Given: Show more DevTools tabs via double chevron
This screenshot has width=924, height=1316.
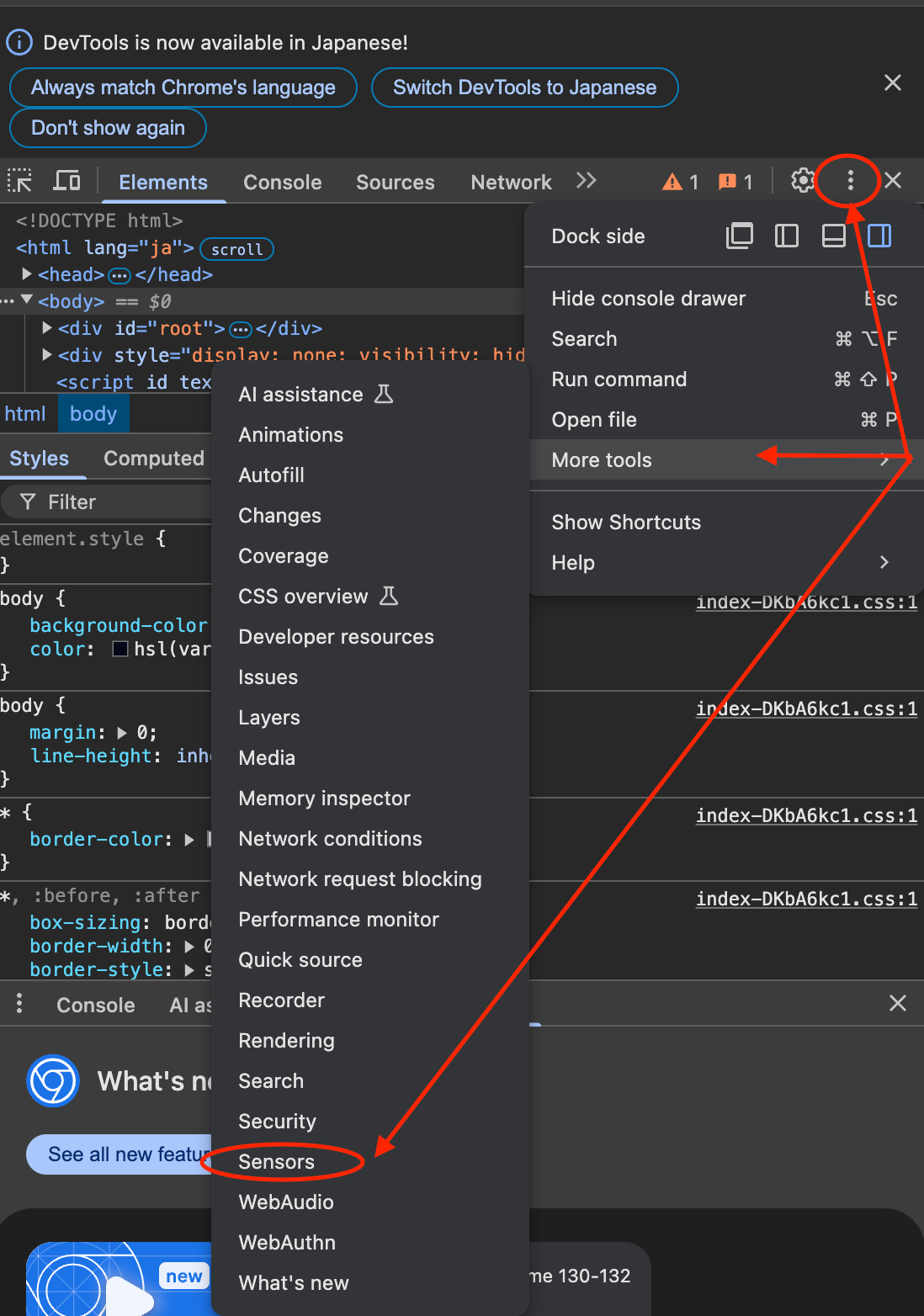Looking at the screenshot, I should [x=587, y=181].
